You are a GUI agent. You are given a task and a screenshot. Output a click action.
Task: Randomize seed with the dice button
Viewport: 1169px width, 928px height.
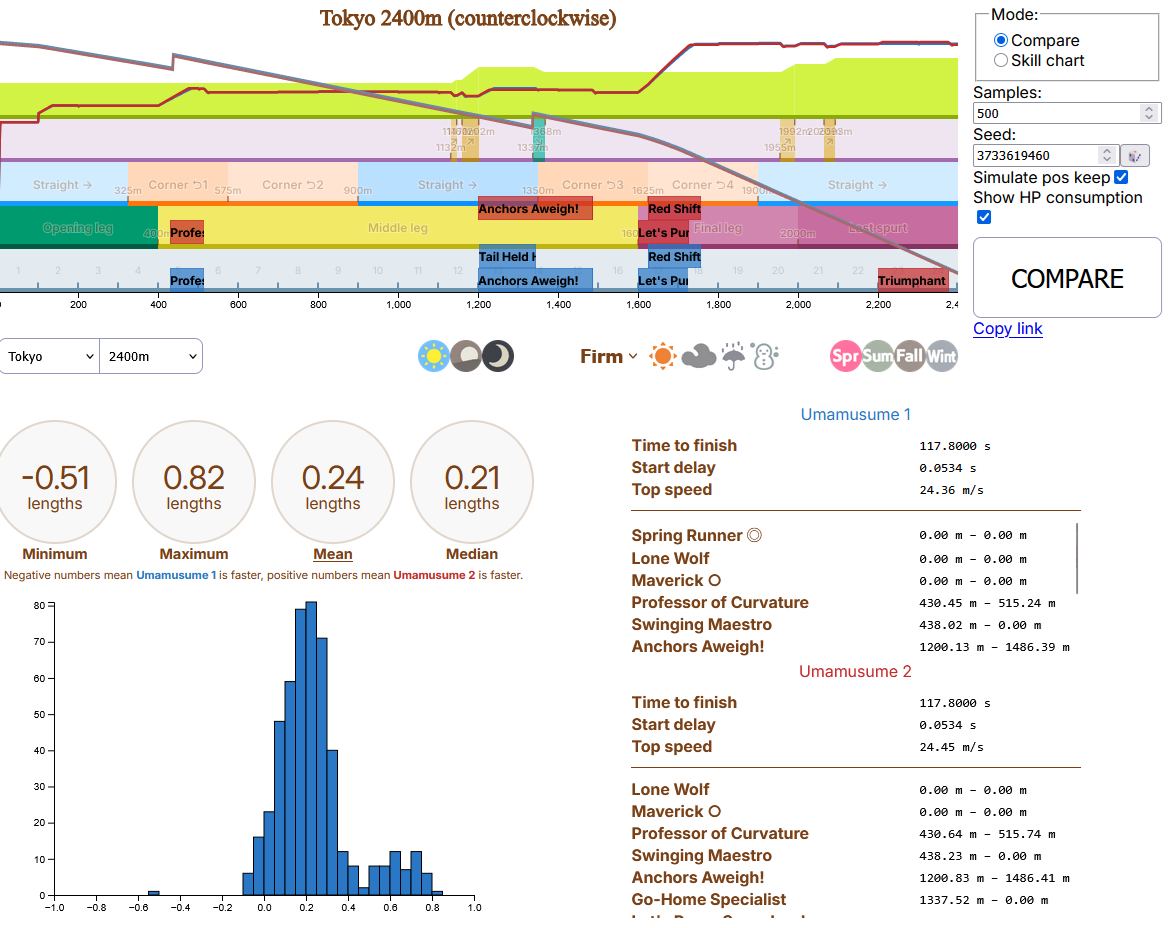tap(1135, 156)
